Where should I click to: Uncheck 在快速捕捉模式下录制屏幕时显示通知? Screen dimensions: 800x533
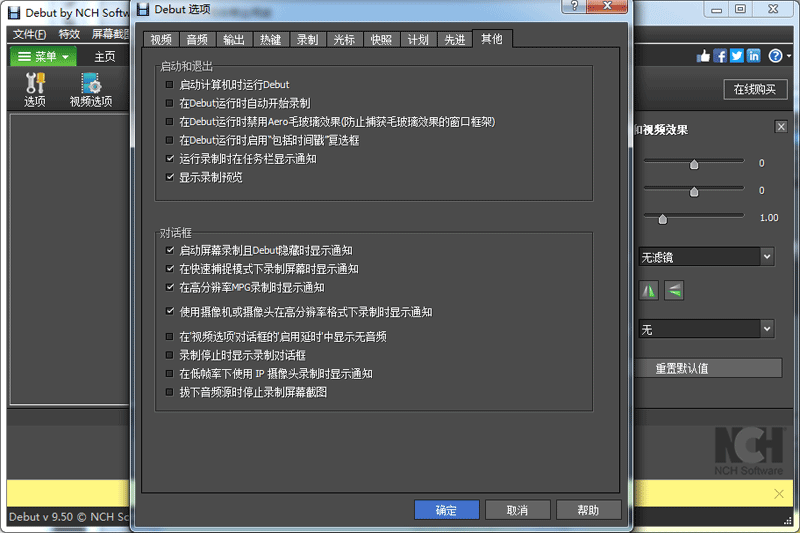coord(170,268)
